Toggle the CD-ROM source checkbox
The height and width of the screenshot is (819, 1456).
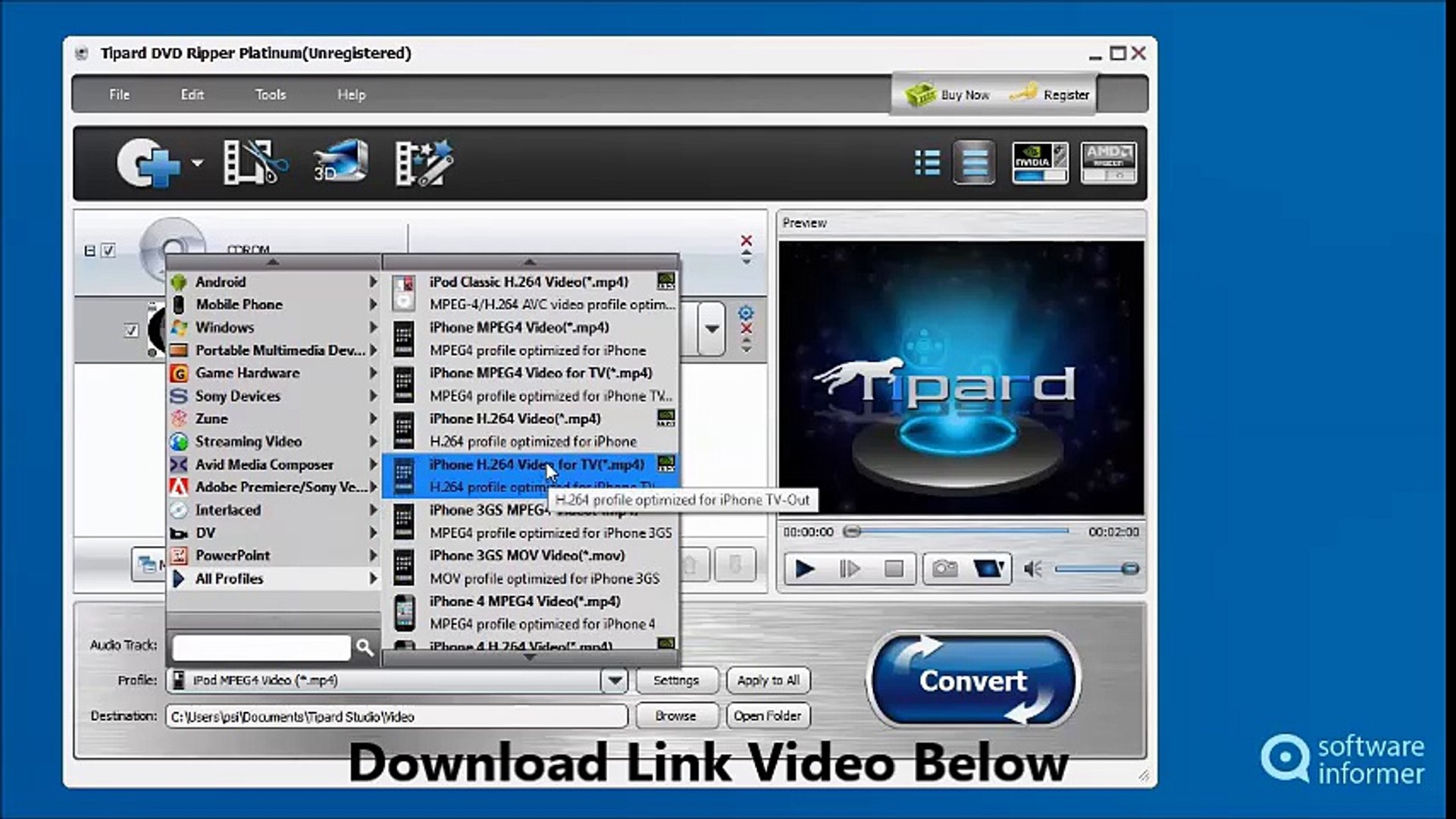pyautogui.click(x=109, y=251)
